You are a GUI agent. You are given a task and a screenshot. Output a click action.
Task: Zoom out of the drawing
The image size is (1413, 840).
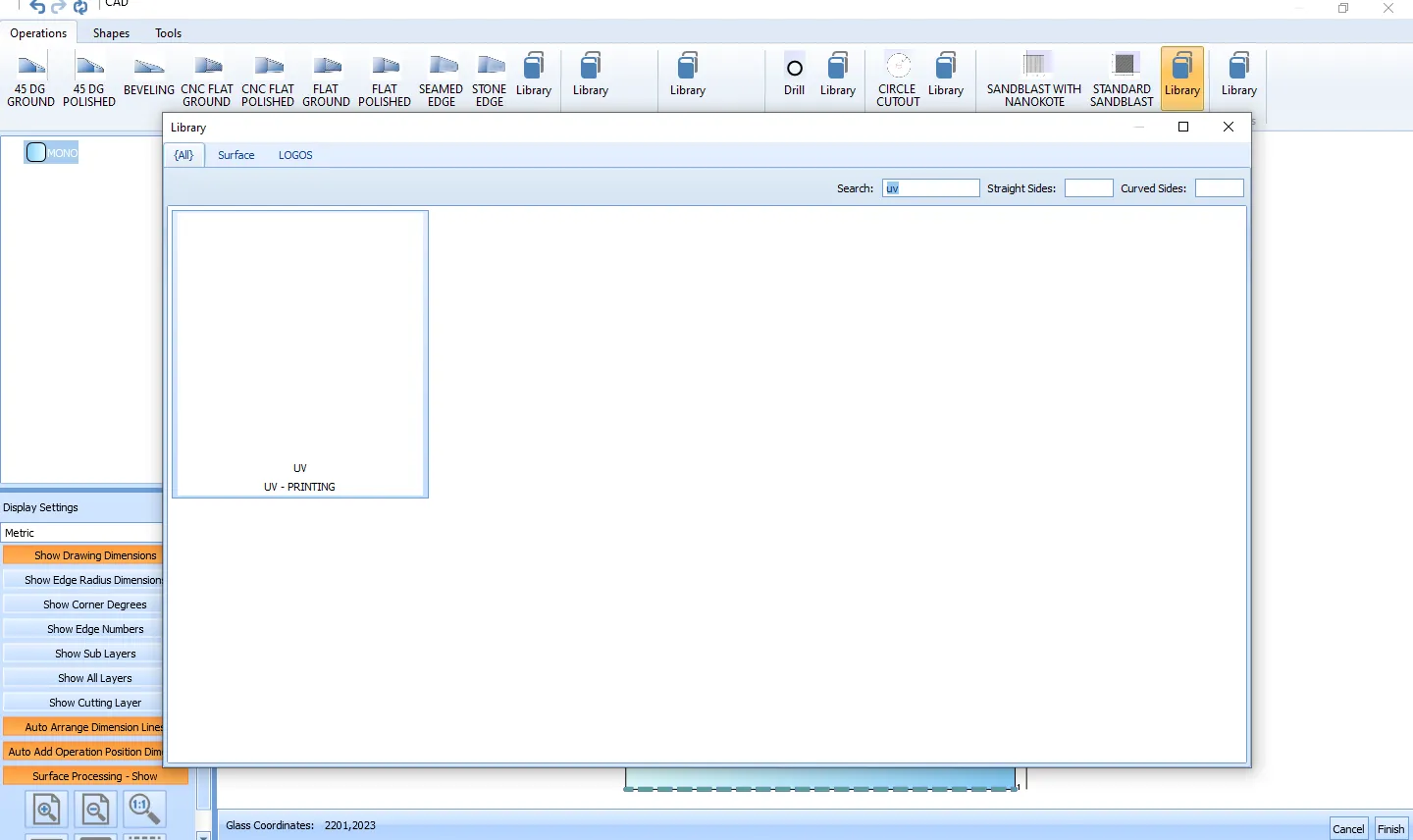point(95,810)
